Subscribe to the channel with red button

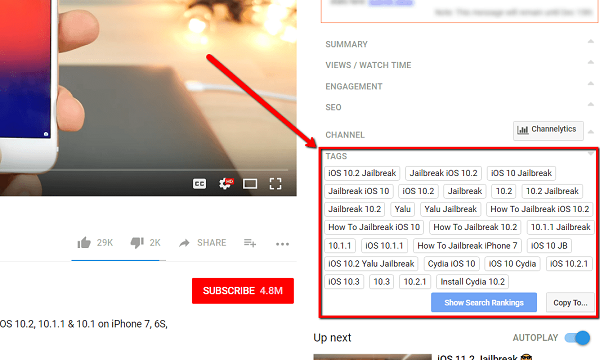pyautogui.click(x=243, y=291)
